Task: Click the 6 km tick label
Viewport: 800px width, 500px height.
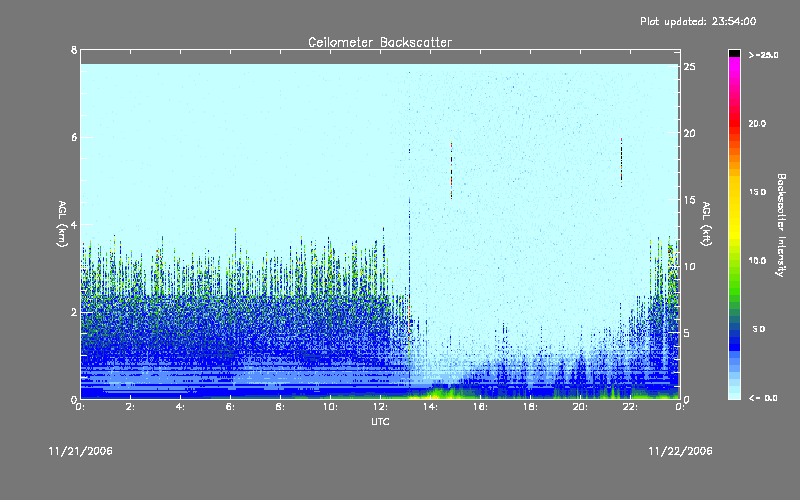Action: pos(74,137)
